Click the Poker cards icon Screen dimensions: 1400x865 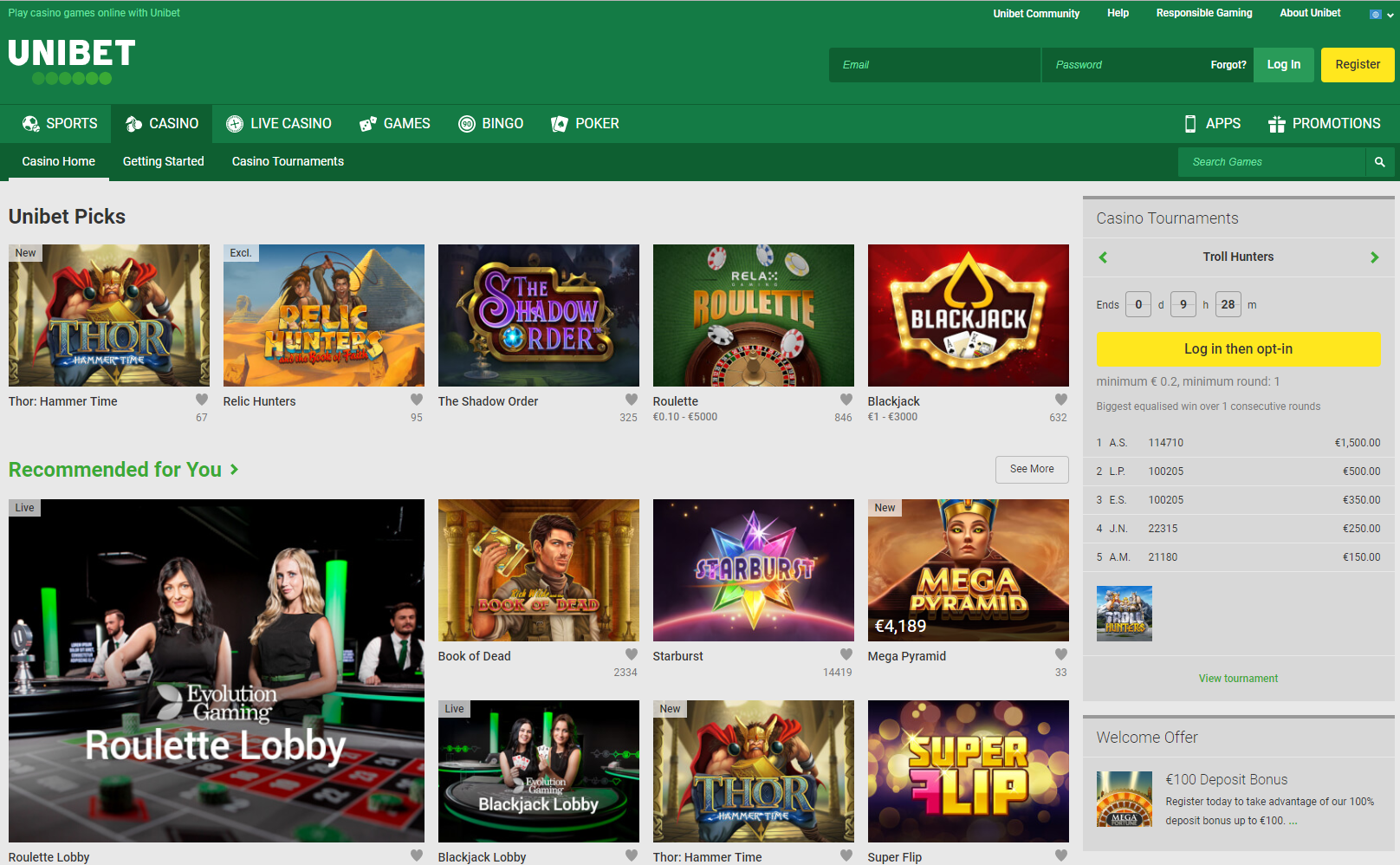pyautogui.click(x=560, y=124)
